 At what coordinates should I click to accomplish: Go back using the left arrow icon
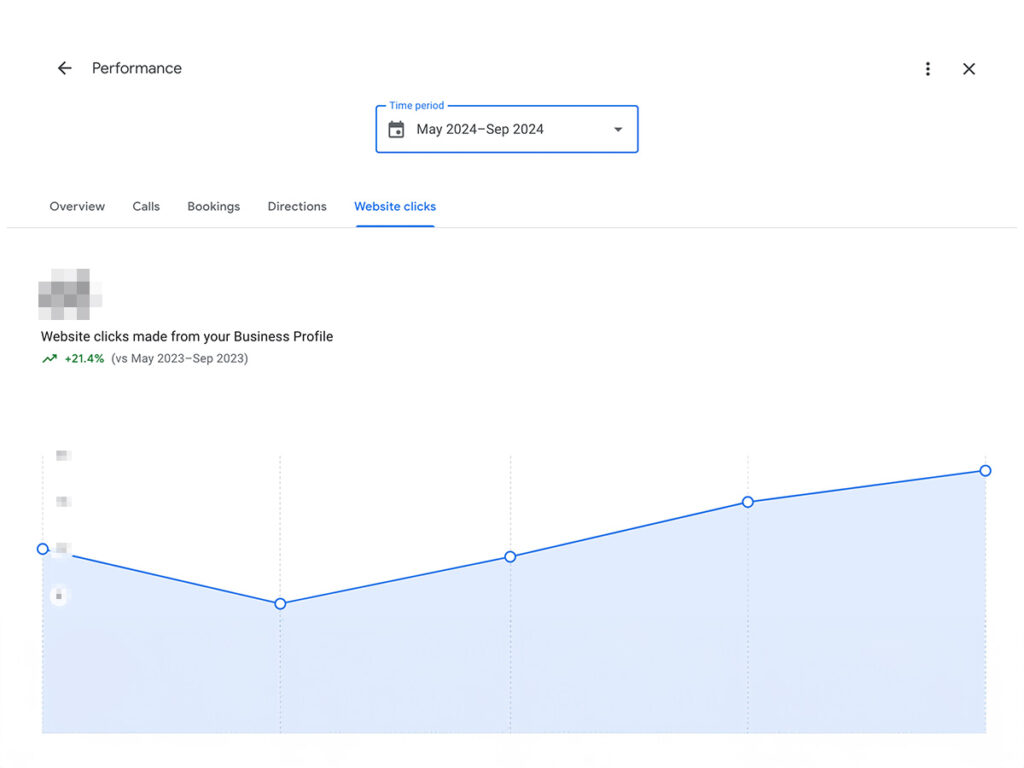pos(65,68)
